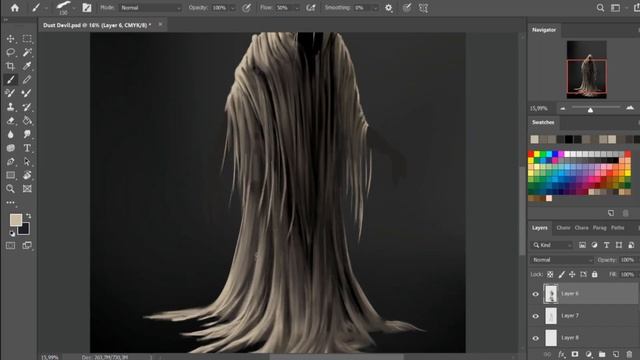
Task: Select the Magic Wand tool
Action: pos(27,52)
